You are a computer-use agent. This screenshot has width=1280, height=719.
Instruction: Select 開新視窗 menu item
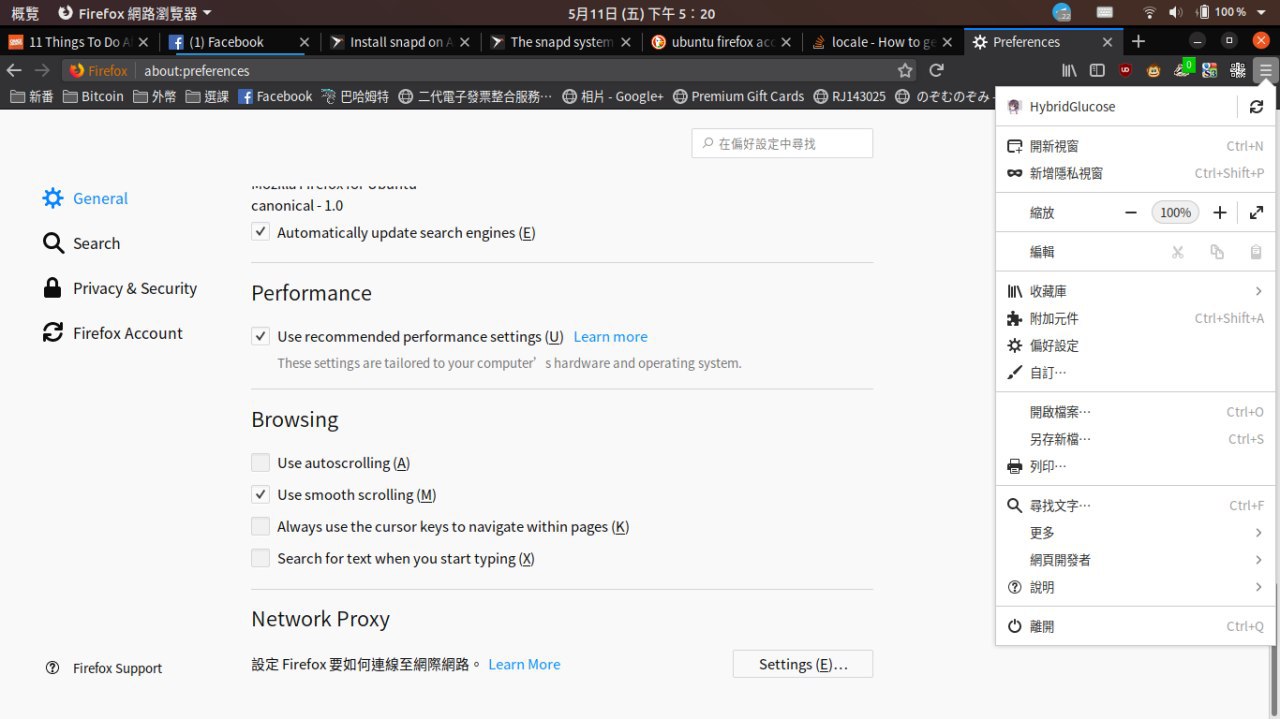1135,146
